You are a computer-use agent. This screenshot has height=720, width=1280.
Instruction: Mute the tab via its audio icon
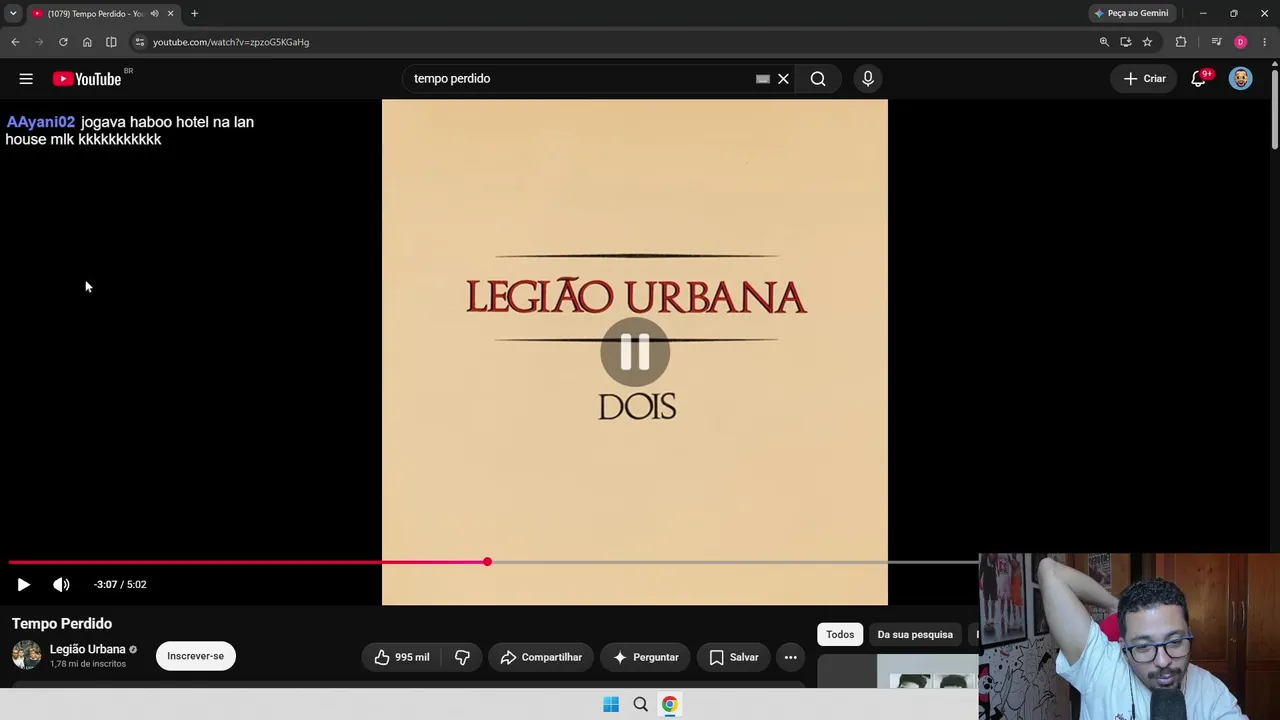click(x=154, y=13)
